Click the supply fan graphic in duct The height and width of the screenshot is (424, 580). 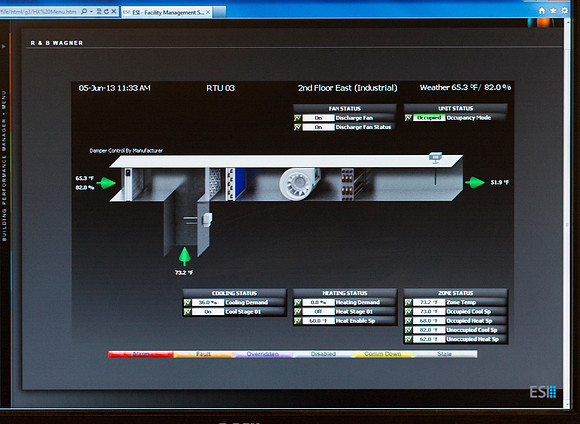(x=299, y=184)
